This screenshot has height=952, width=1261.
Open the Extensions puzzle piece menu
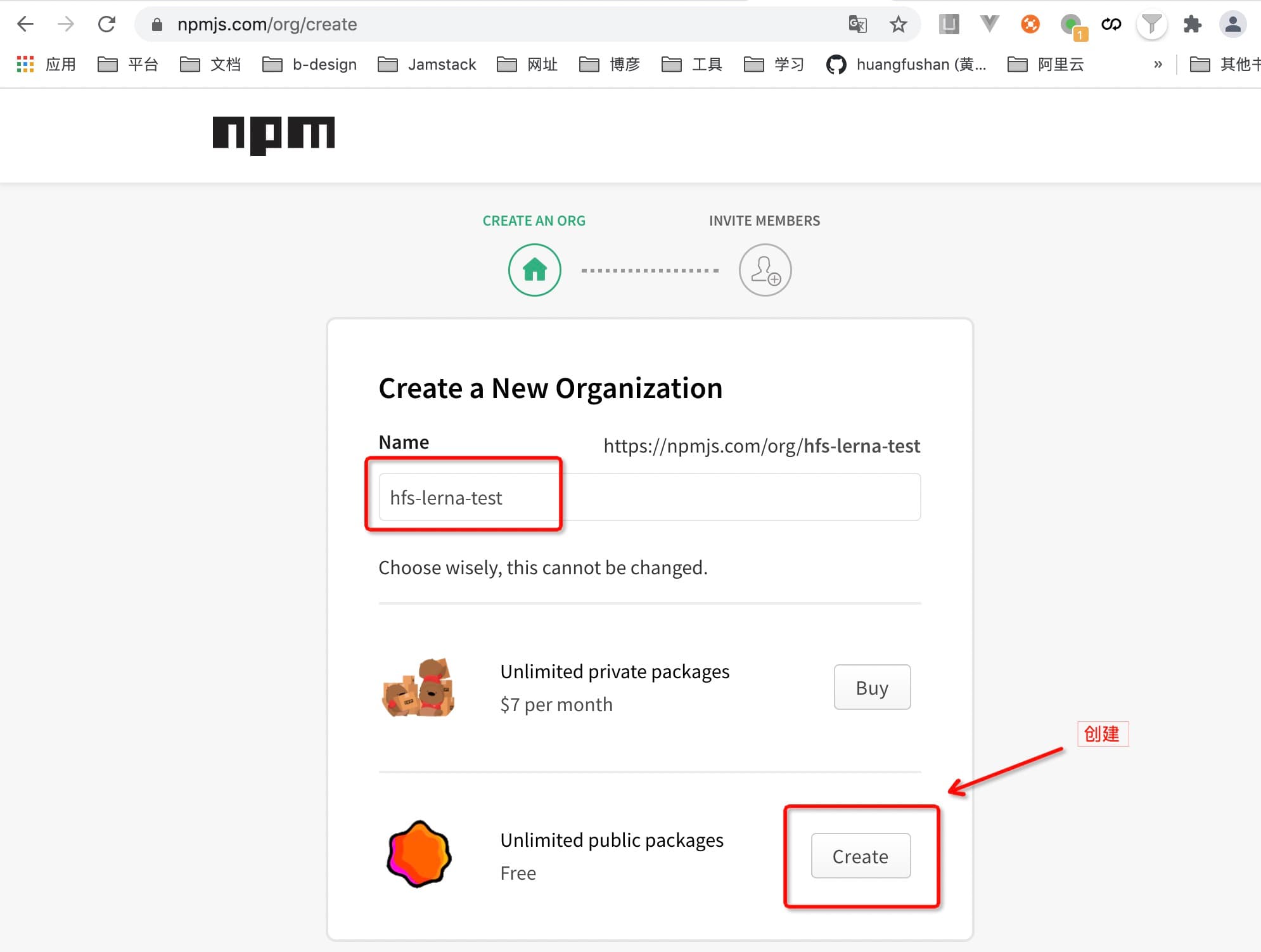point(1192,25)
